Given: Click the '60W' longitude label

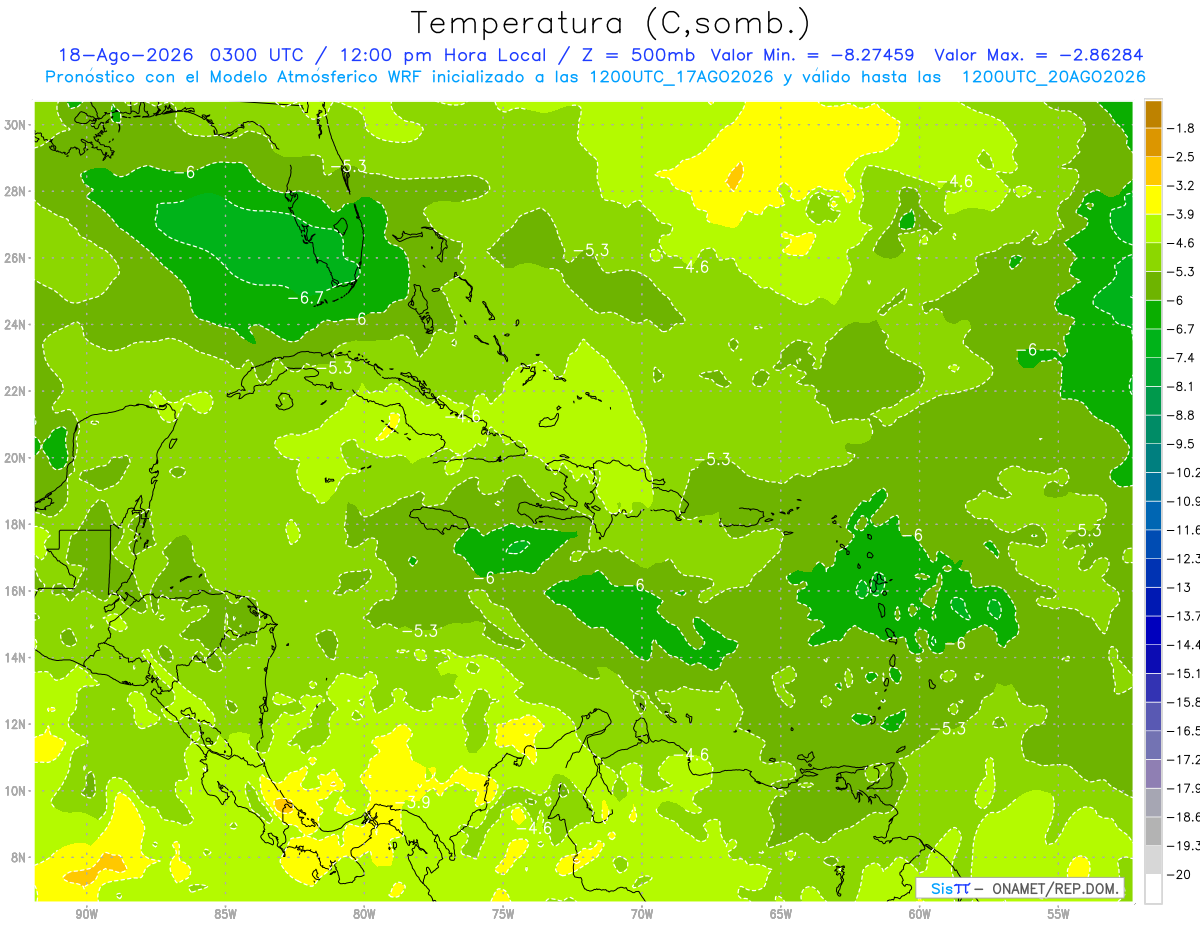Looking at the screenshot, I should pyautogui.click(x=920, y=914).
